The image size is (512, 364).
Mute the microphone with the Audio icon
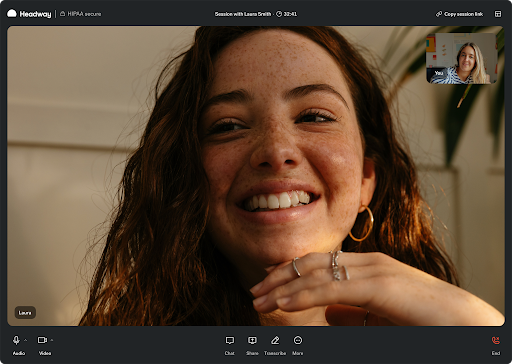click(x=16, y=340)
